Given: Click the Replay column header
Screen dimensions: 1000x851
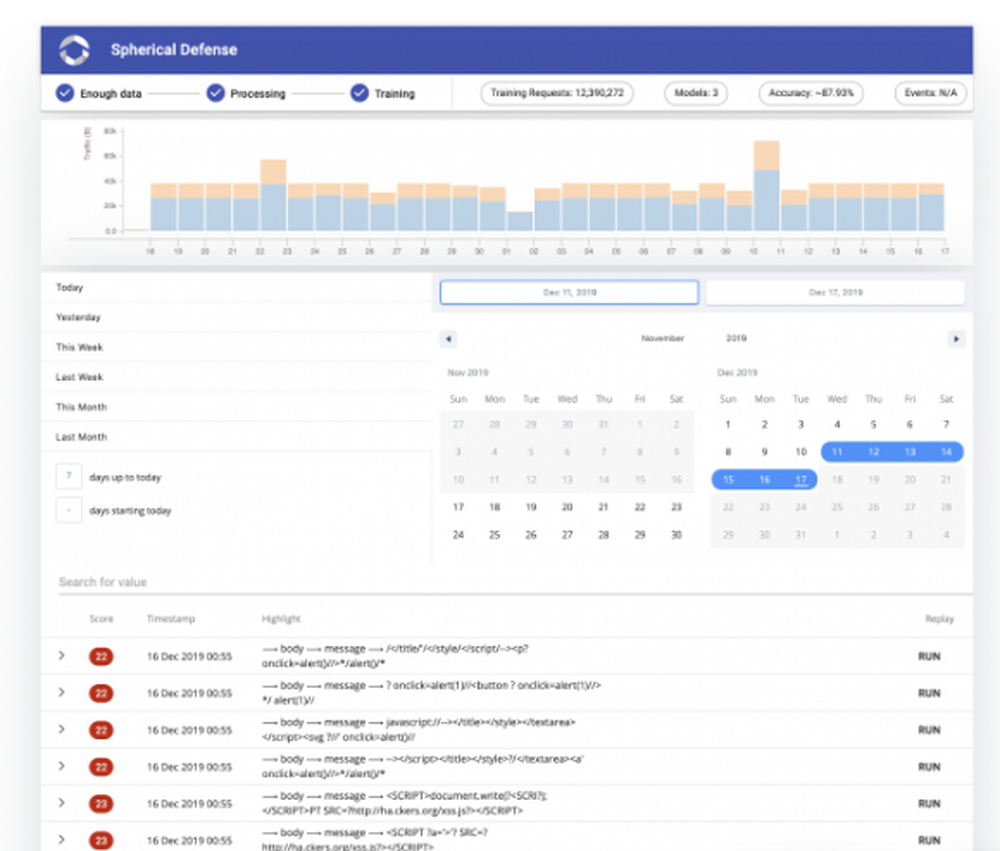Looking at the screenshot, I should (939, 619).
